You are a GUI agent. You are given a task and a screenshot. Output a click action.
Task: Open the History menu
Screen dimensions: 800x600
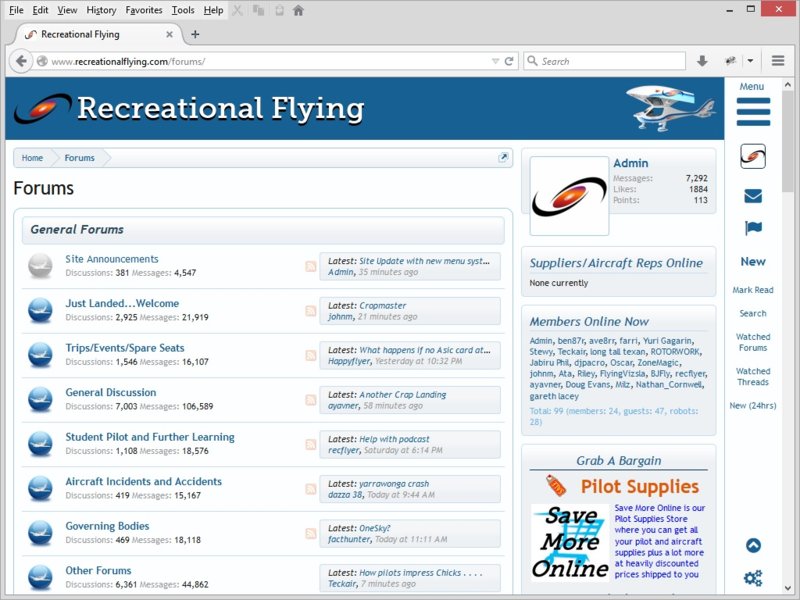click(101, 10)
